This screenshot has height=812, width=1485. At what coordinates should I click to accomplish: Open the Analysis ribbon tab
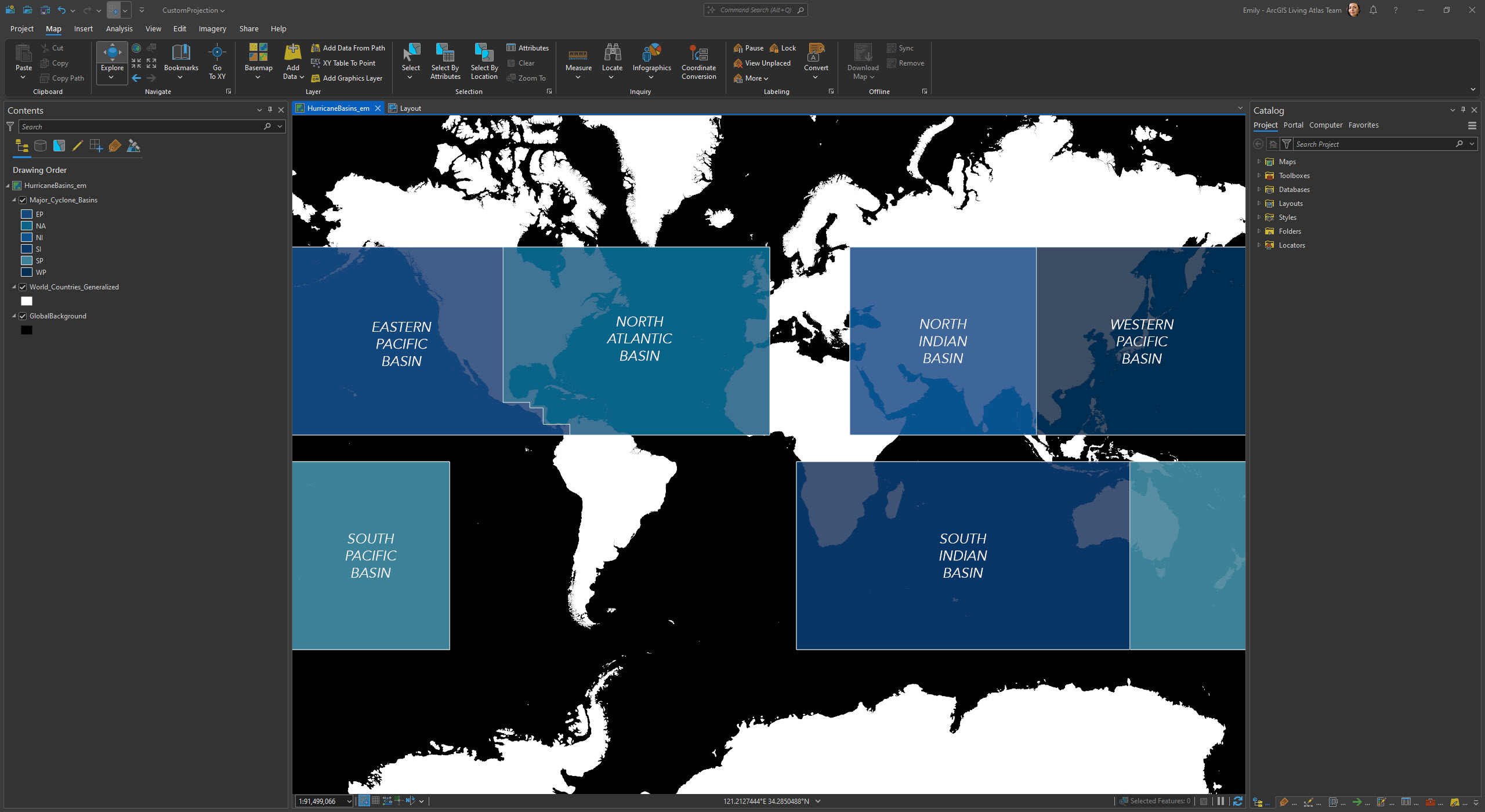click(119, 28)
